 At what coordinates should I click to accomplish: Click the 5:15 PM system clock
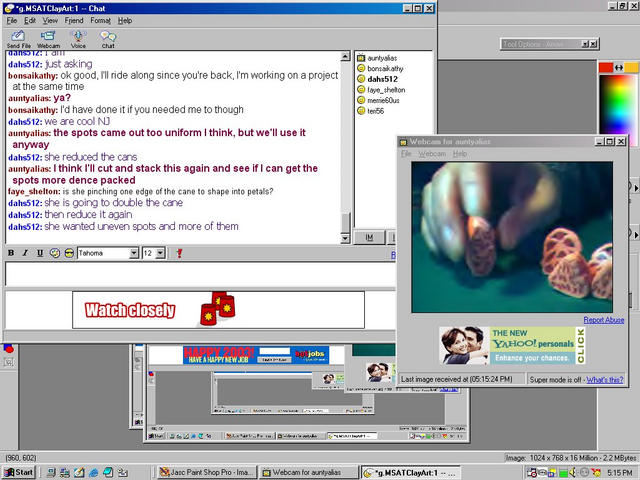[x=620, y=473]
